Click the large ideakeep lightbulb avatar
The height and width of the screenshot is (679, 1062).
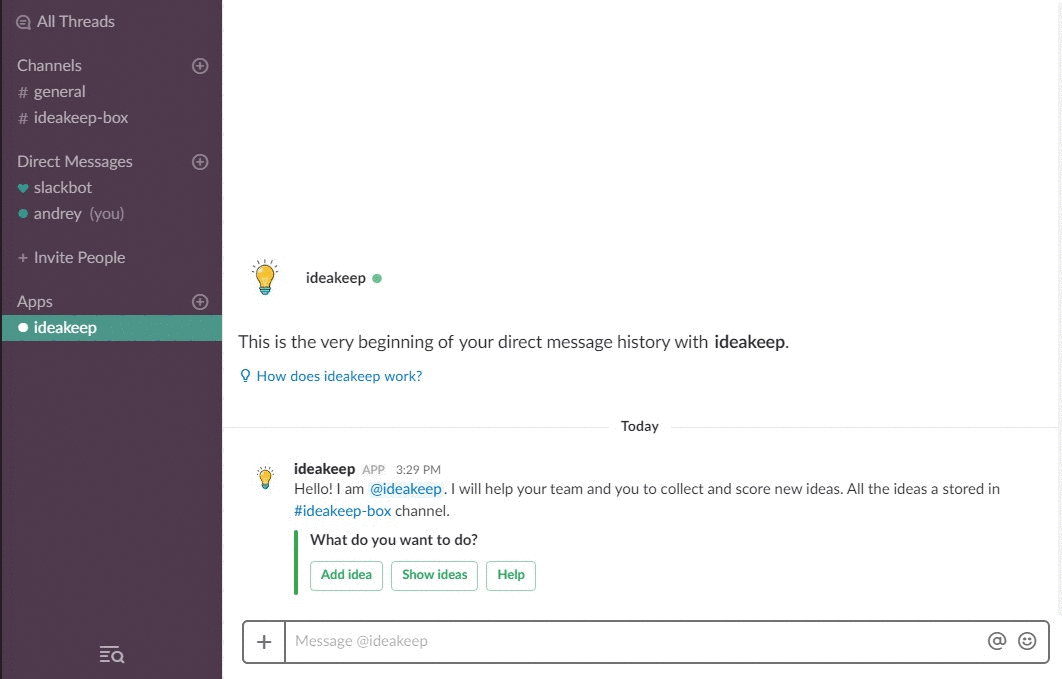(x=265, y=278)
